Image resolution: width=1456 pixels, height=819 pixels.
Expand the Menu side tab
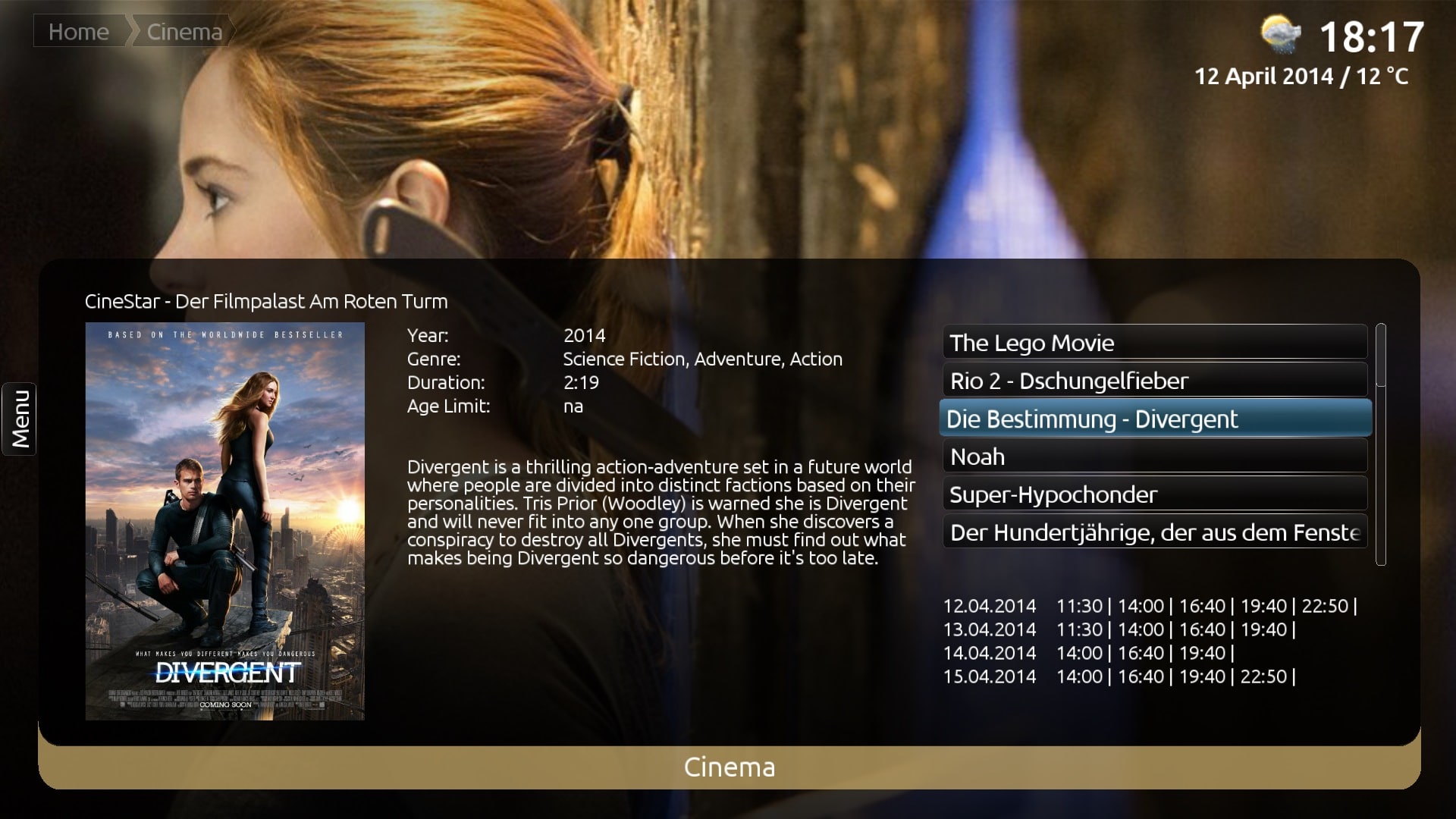(20, 419)
